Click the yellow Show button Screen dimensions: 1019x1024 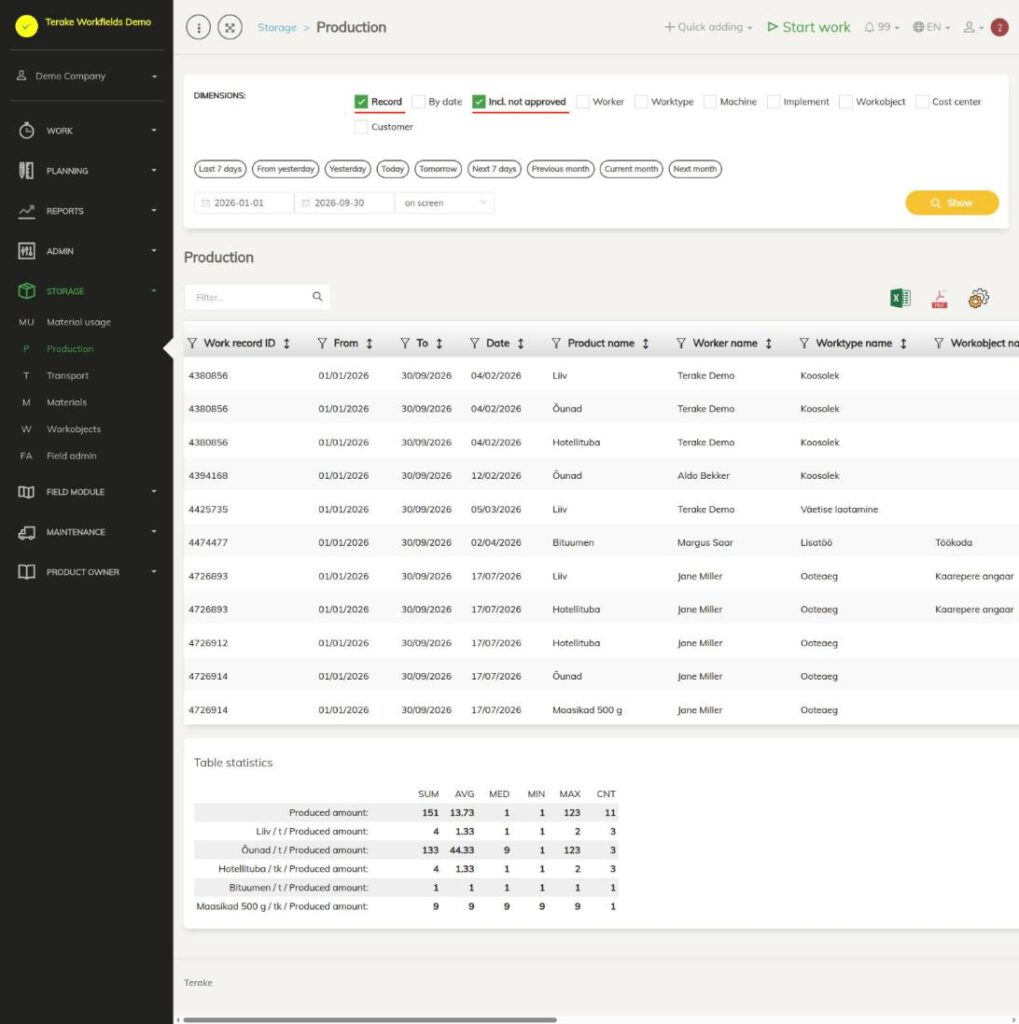pyautogui.click(x=952, y=203)
